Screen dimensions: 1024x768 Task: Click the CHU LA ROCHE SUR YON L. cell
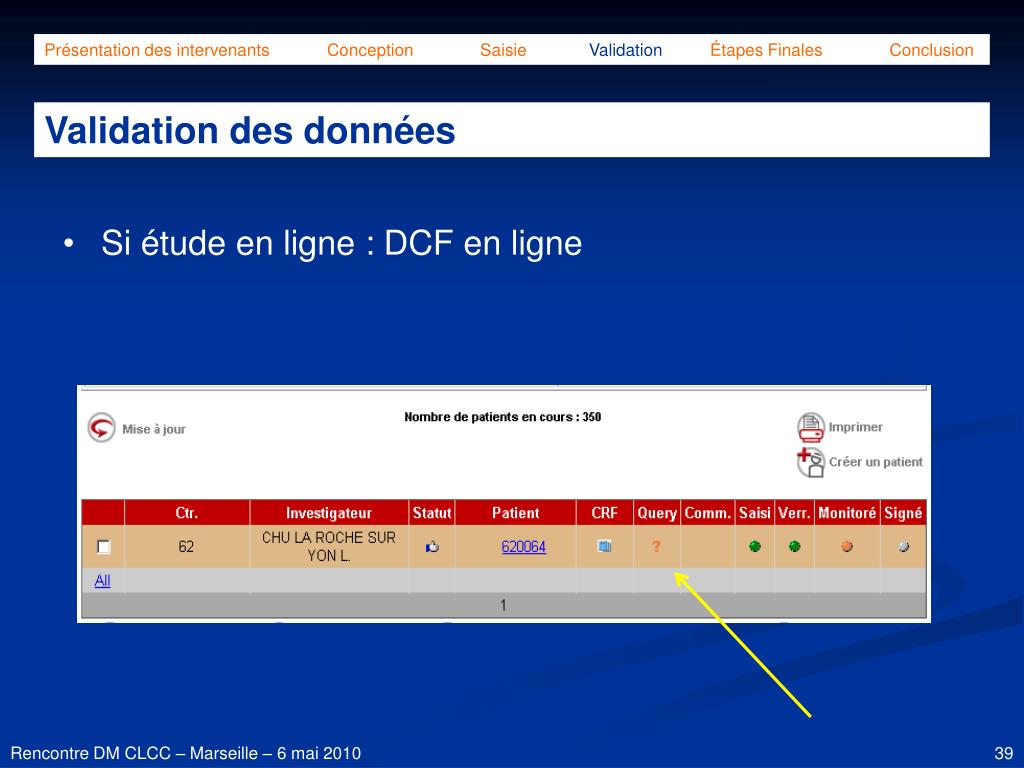[x=328, y=547]
